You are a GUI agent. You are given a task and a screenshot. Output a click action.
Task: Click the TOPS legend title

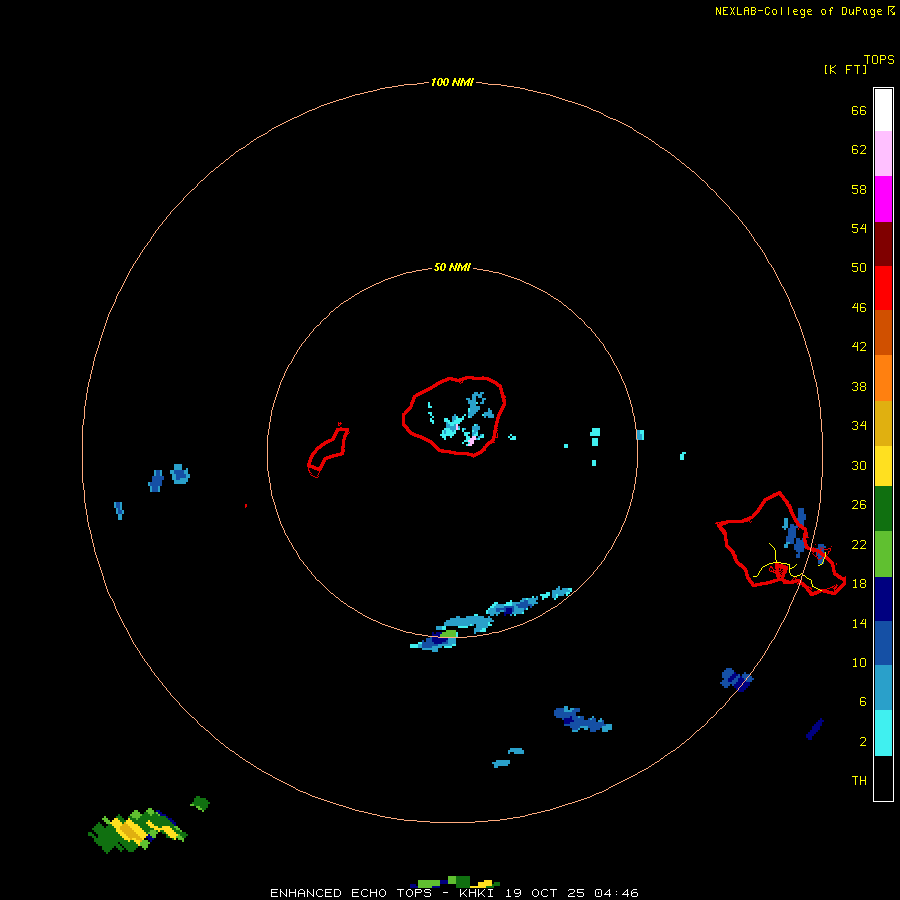pos(879,59)
